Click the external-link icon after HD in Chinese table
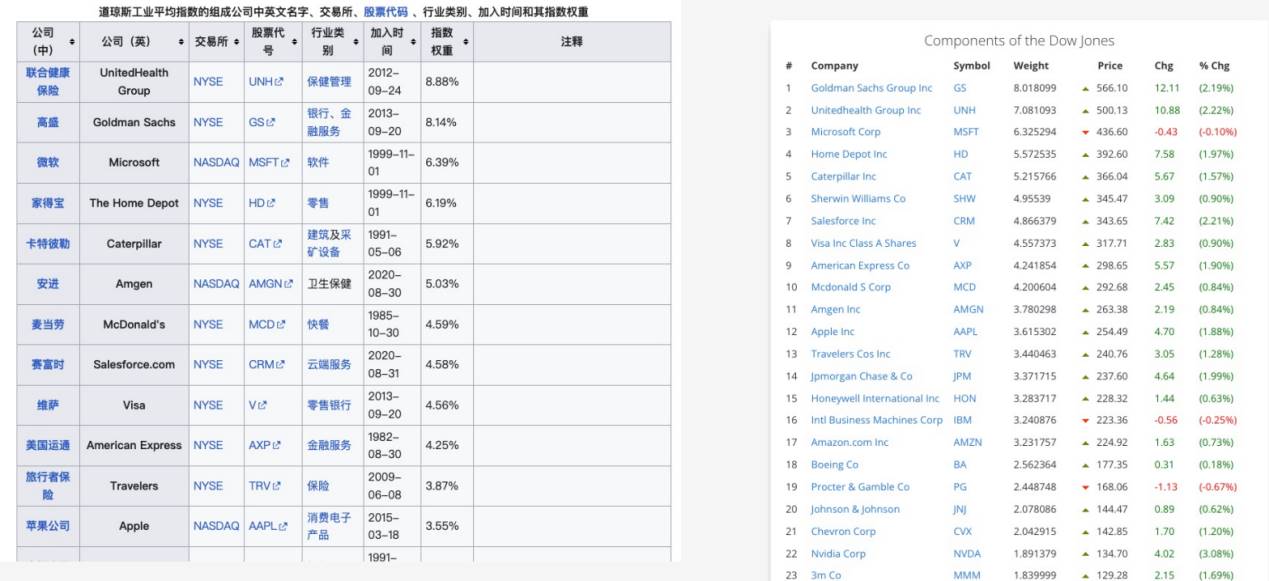This screenshot has height=581, width=1269. [x=272, y=203]
